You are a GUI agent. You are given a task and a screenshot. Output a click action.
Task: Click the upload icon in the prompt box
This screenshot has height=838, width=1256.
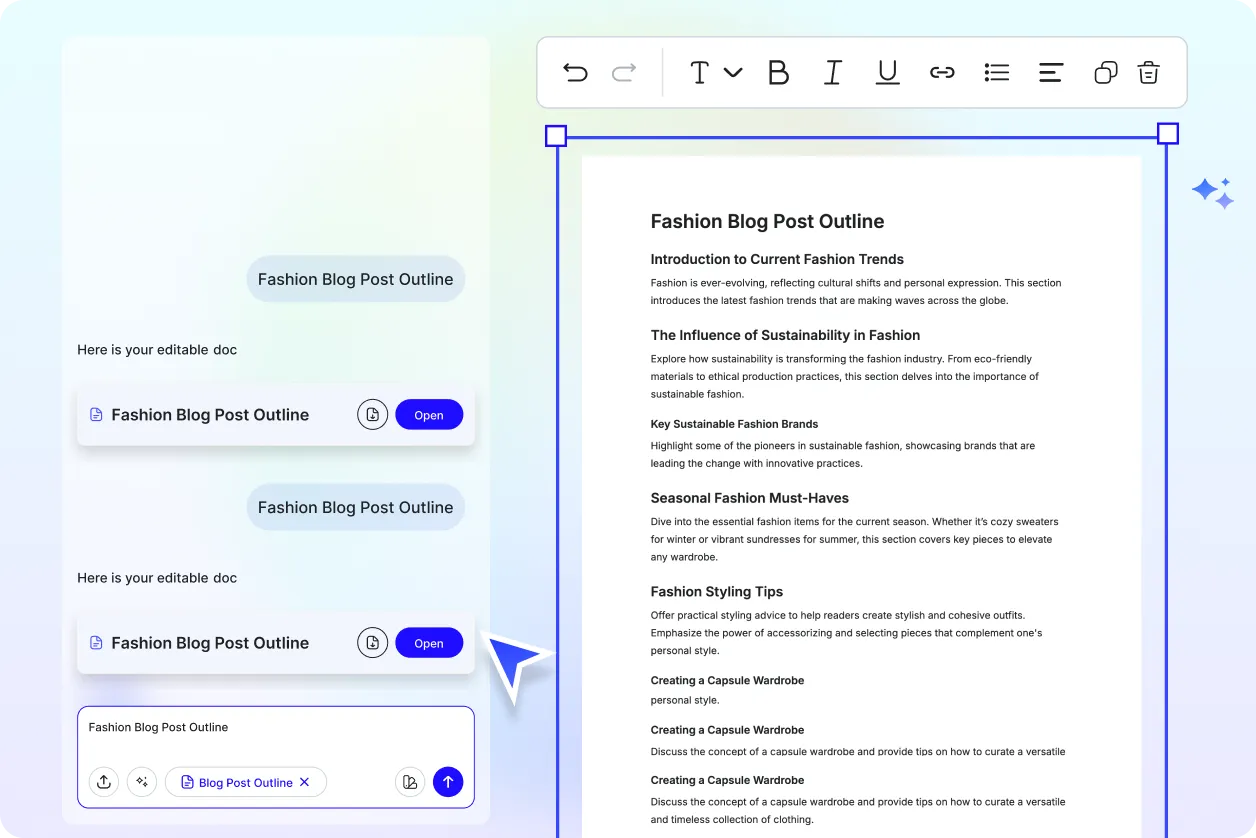(104, 782)
